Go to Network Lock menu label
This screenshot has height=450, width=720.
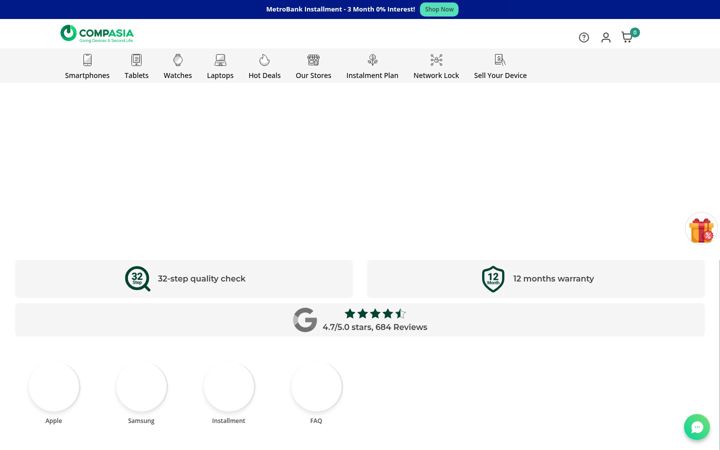[436, 75]
